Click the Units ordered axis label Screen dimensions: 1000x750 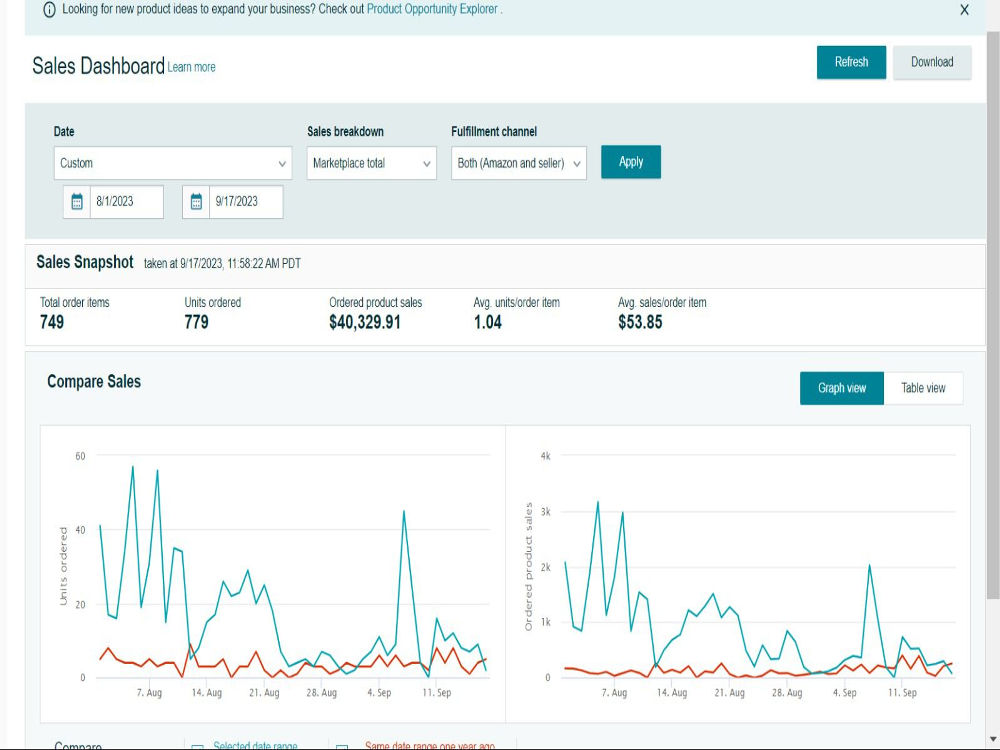[63, 566]
